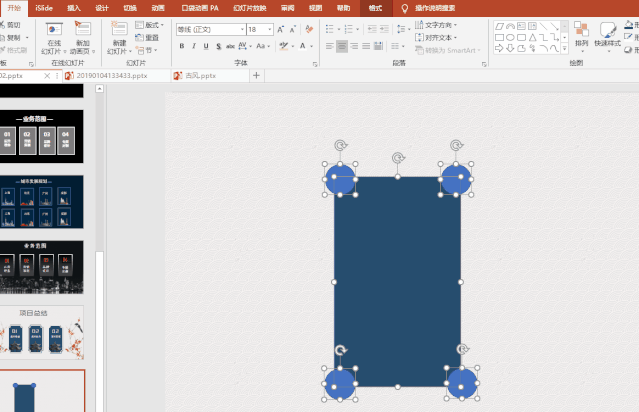Viewport: 639px width, 412px height.
Task: Click the text highlight color pen
Action: click(284, 46)
